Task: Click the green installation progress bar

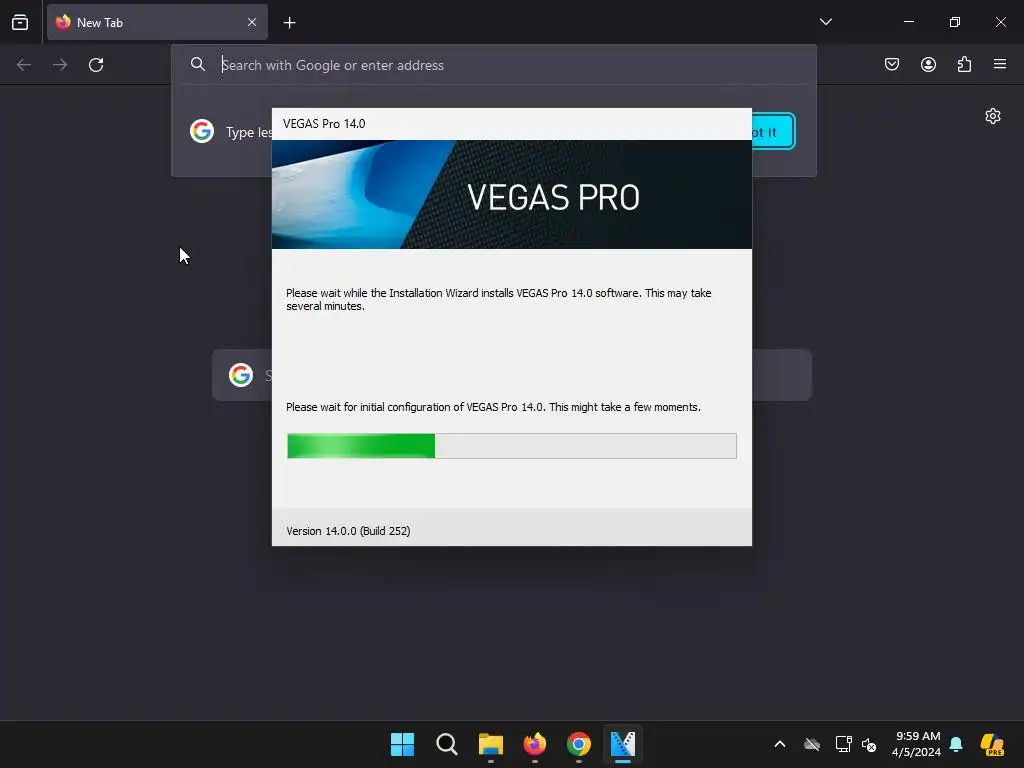Action: pos(511,446)
